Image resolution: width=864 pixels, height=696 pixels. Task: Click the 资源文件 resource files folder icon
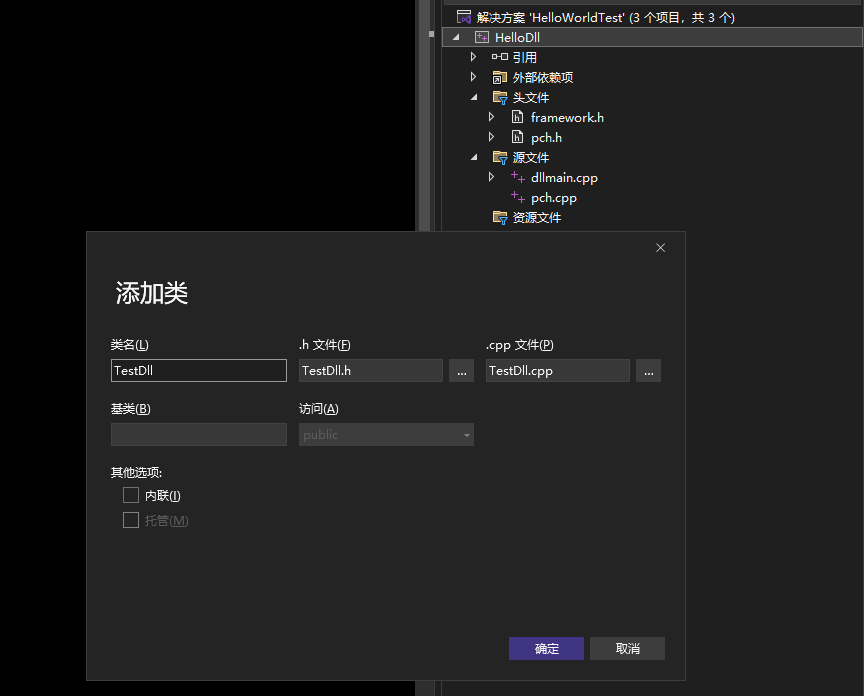coord(500,217)
